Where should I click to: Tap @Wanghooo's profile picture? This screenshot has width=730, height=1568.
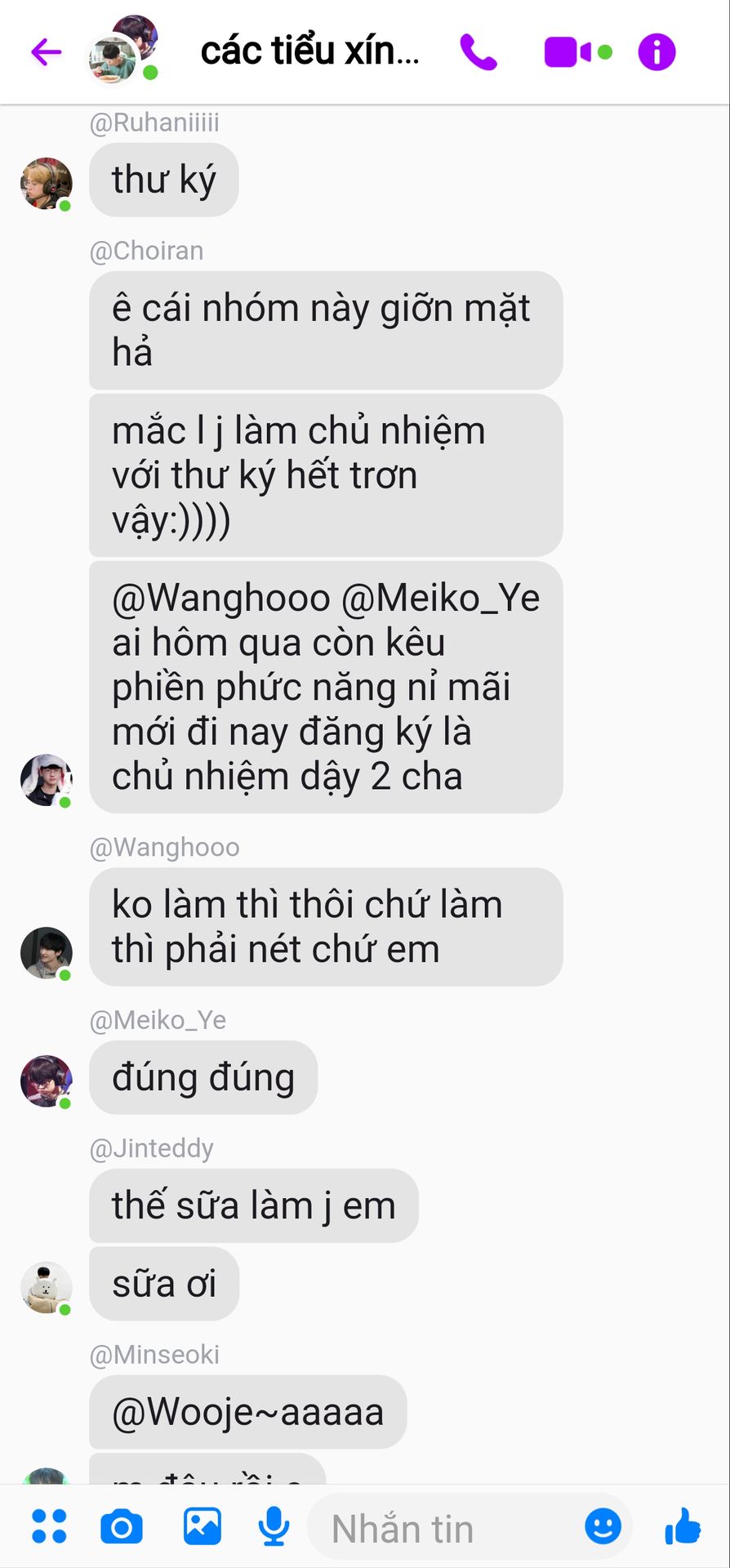click(47, 952)
